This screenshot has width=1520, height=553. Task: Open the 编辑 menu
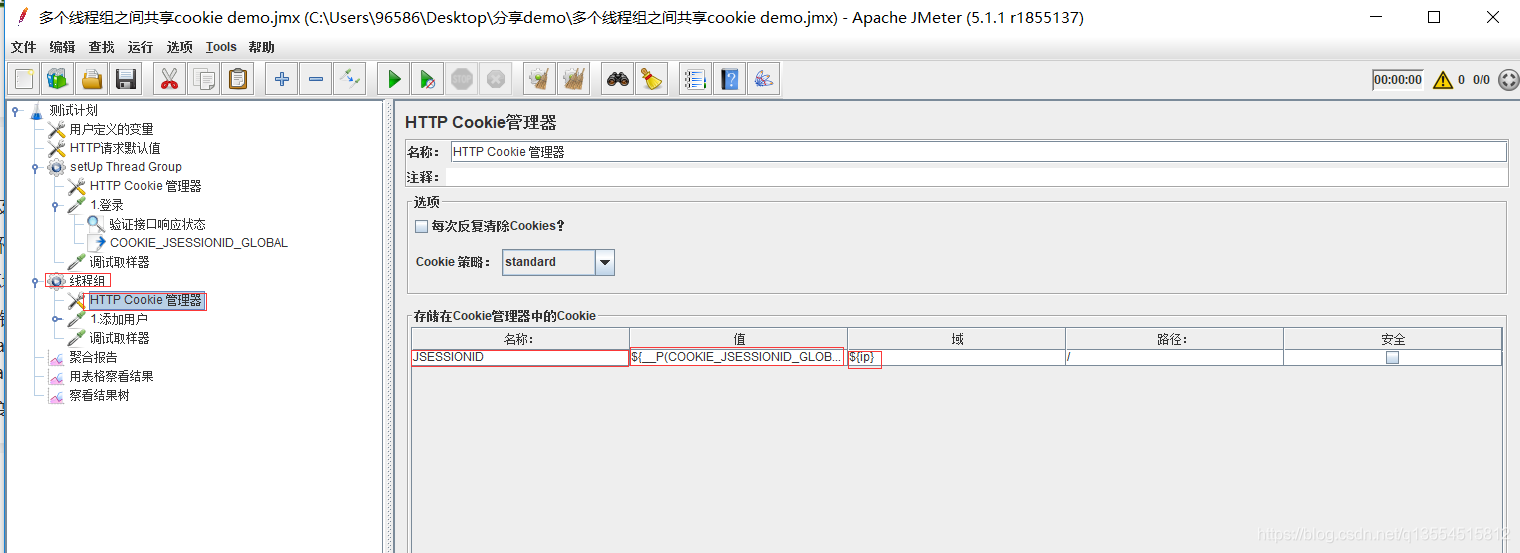[62, 47]
